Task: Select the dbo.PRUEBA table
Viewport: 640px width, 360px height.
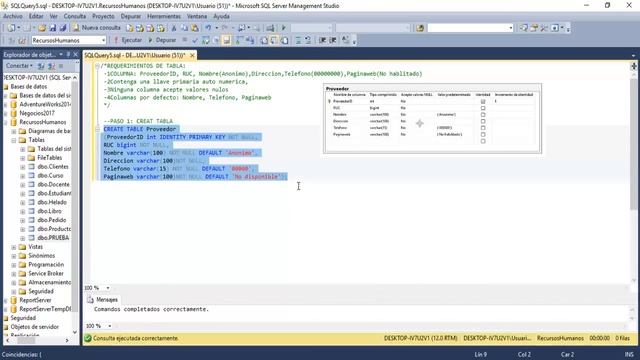Action: [x=53, y=238]
